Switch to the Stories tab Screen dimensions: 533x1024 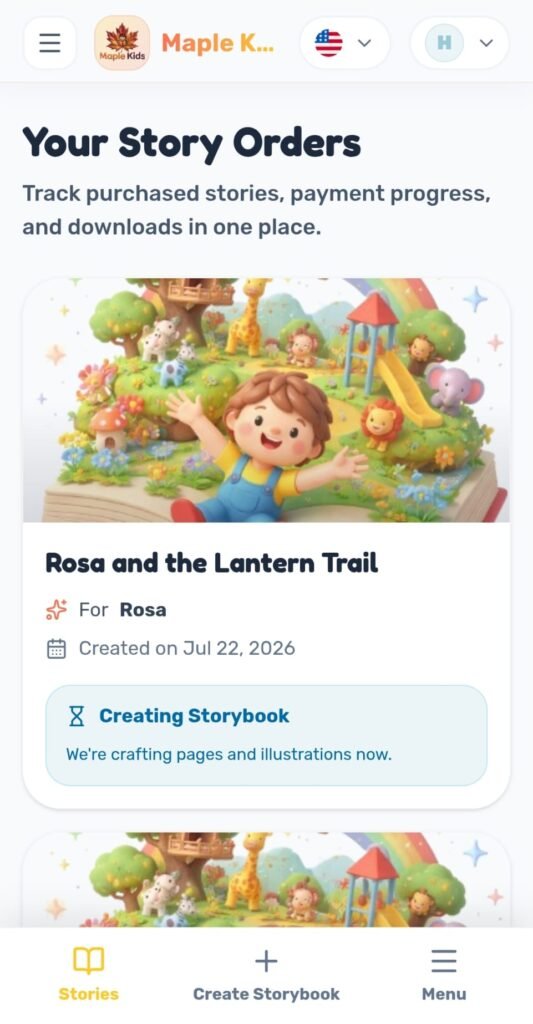(x=88, y=975)
